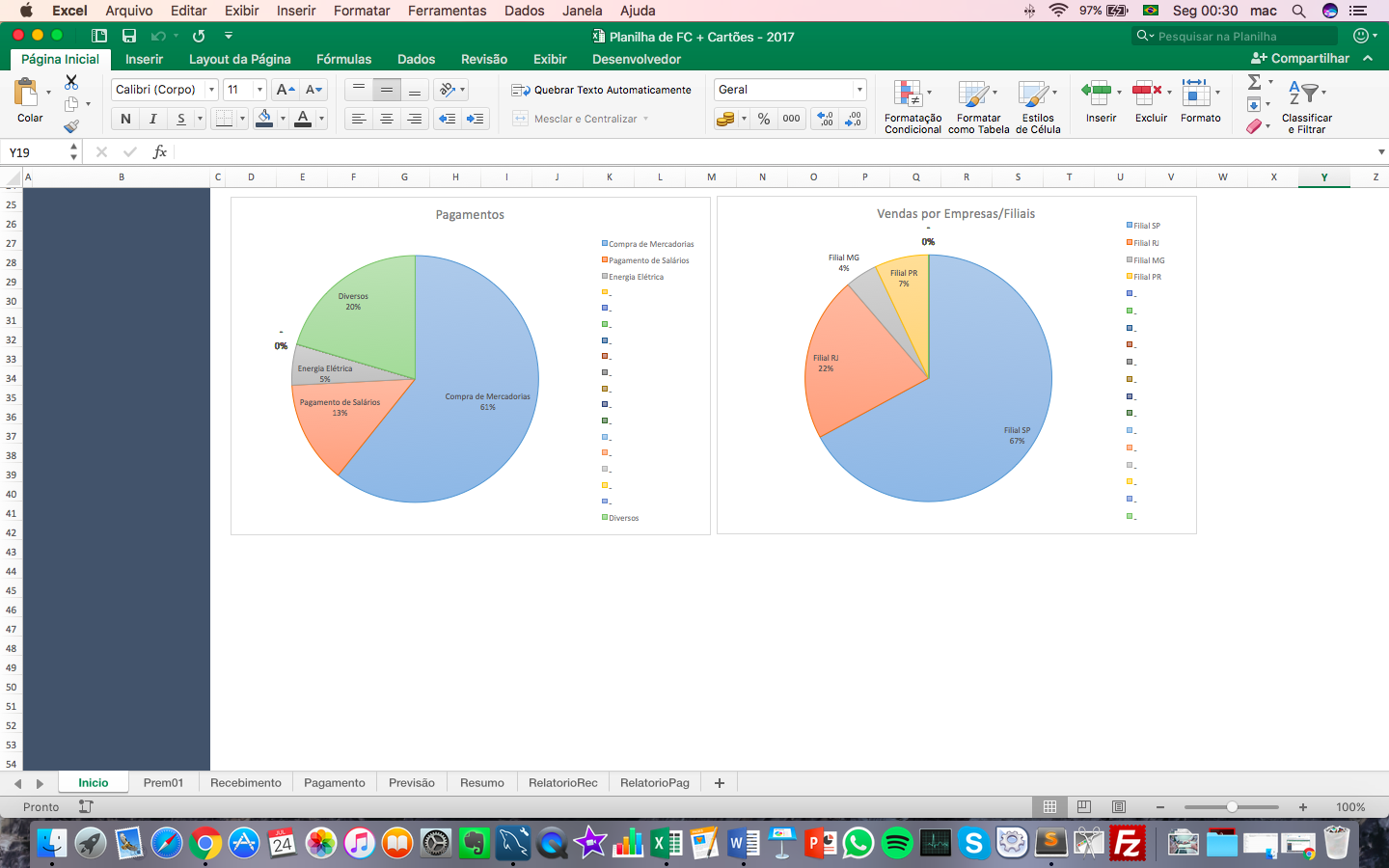Toggle italic (I) formatting
This screenshot has width=1389, height=868.
coord(152,119)
